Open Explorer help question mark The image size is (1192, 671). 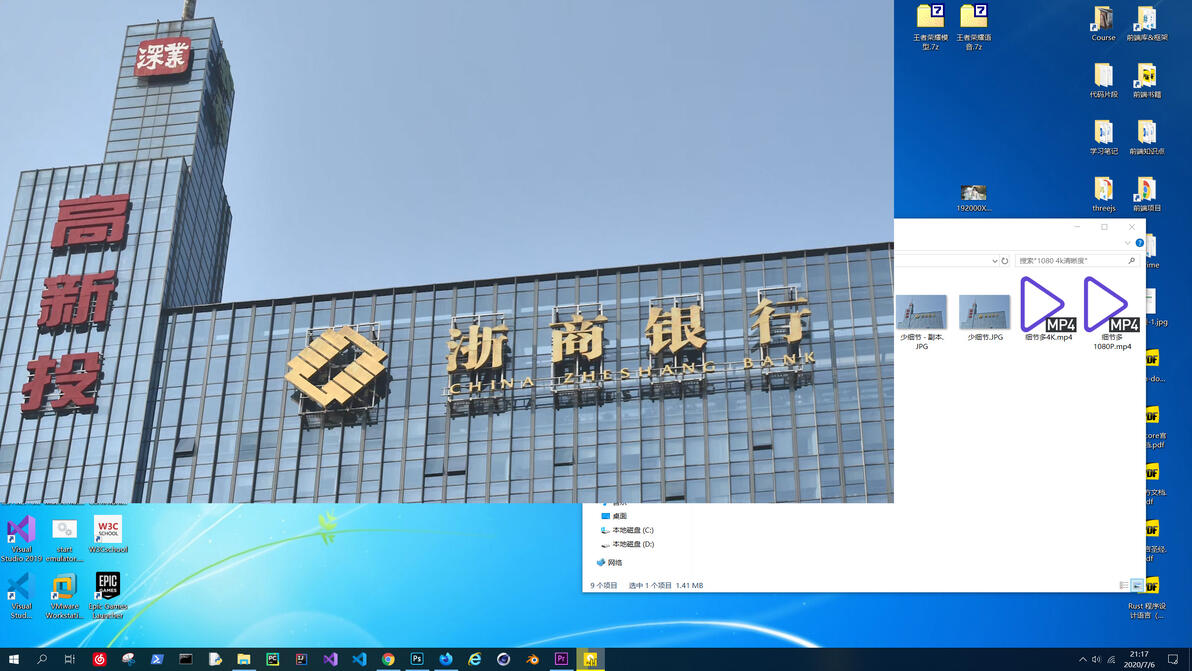click(1140, 243)
